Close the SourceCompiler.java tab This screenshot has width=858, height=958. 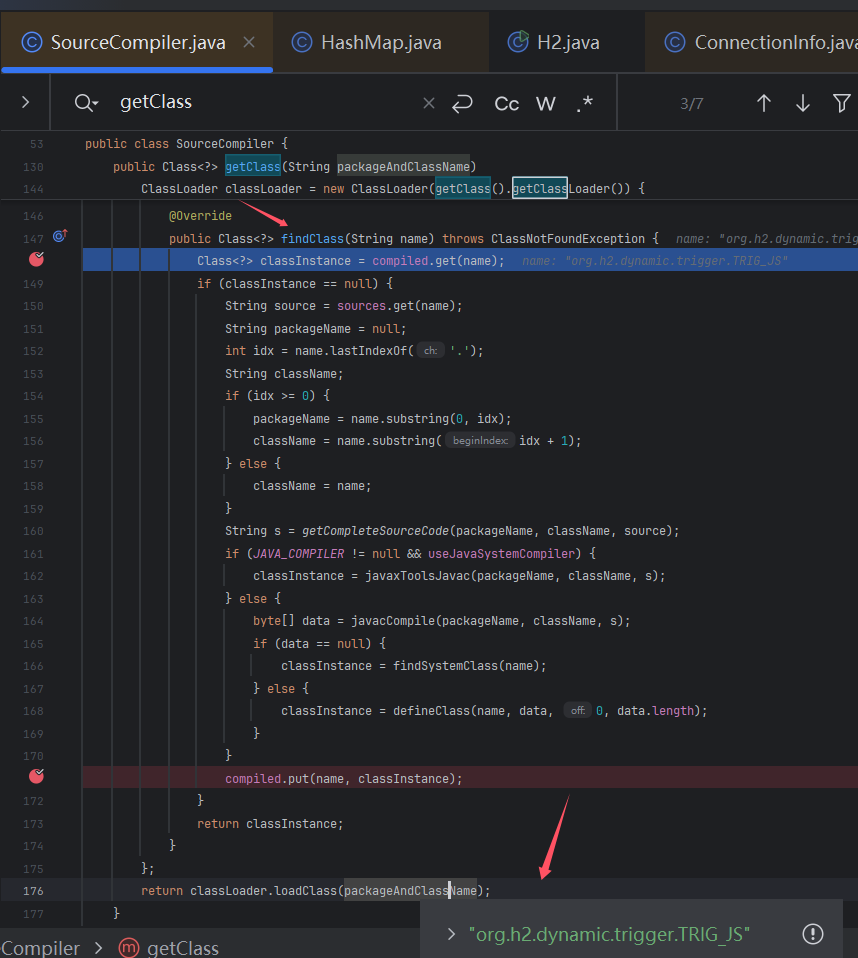pos(249,42)
